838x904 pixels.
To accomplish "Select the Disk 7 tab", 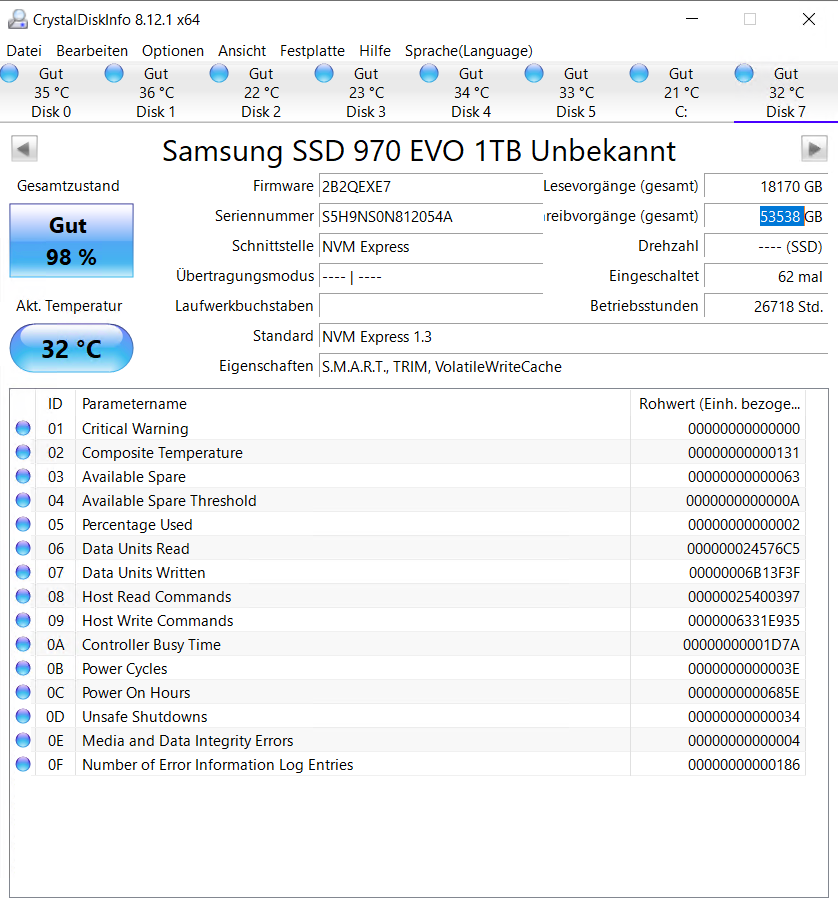I will coord(786,92).
